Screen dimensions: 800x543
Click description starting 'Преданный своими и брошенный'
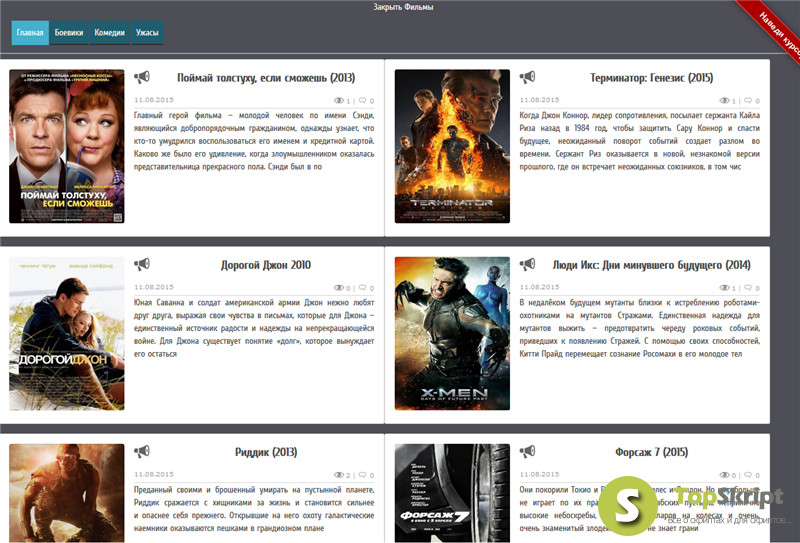(254, 509)
